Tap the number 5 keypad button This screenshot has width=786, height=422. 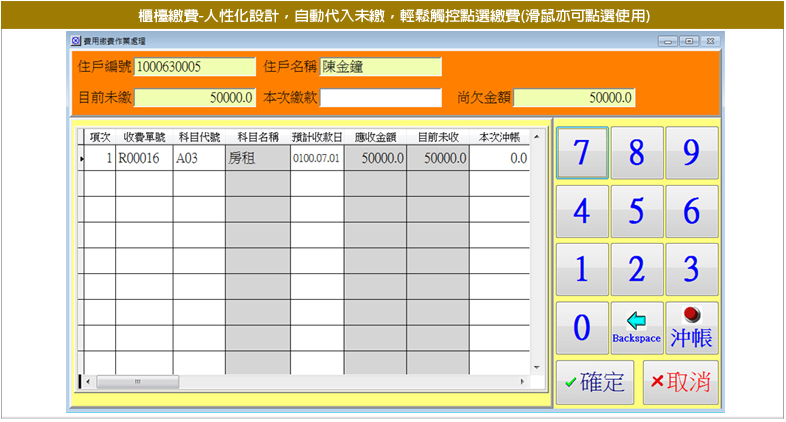pyautogui.click(x=636, y=211)
